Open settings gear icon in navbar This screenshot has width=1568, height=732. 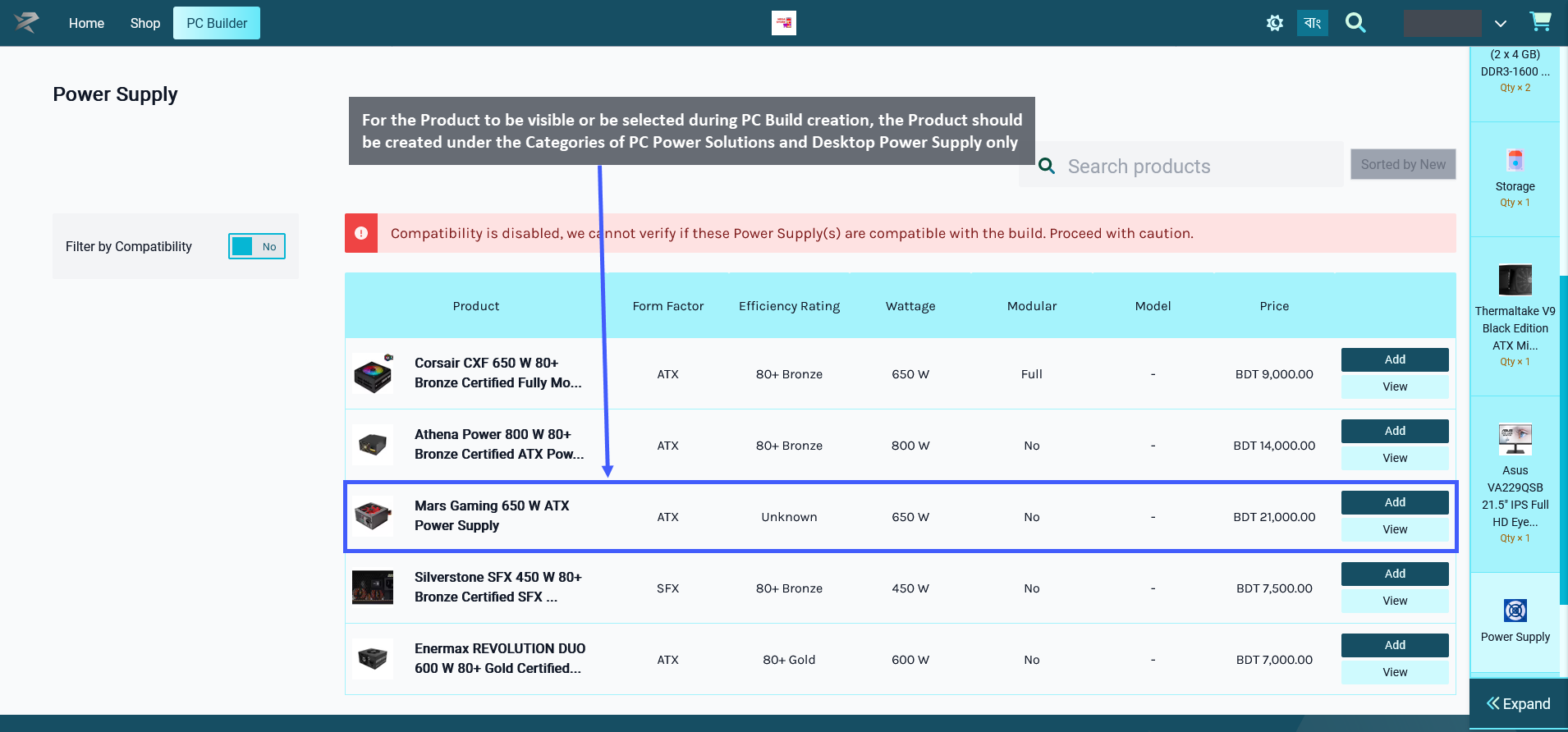[x=1274, y=23]
